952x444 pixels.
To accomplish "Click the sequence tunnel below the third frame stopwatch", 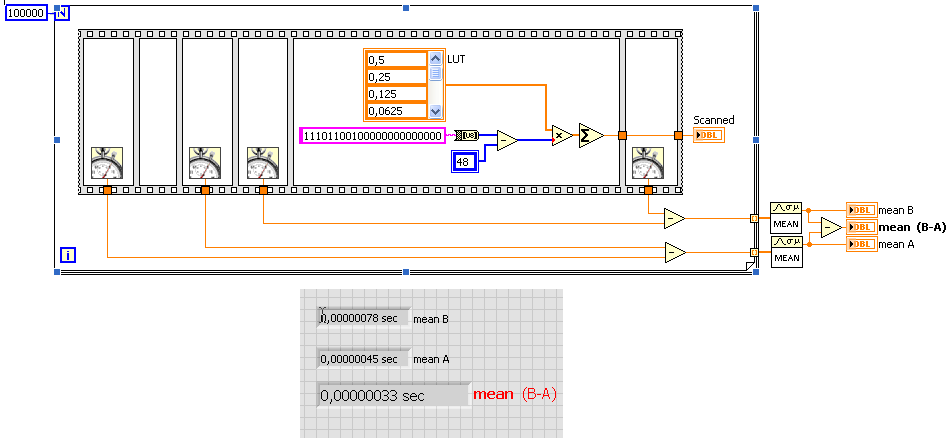I will tap(205, 190).
